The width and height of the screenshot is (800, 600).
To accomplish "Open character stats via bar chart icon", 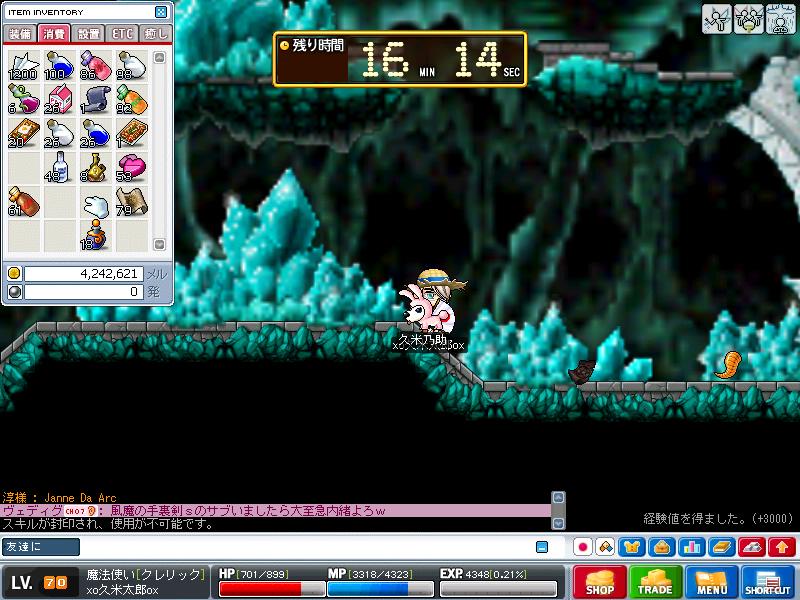I will point(692,547).
